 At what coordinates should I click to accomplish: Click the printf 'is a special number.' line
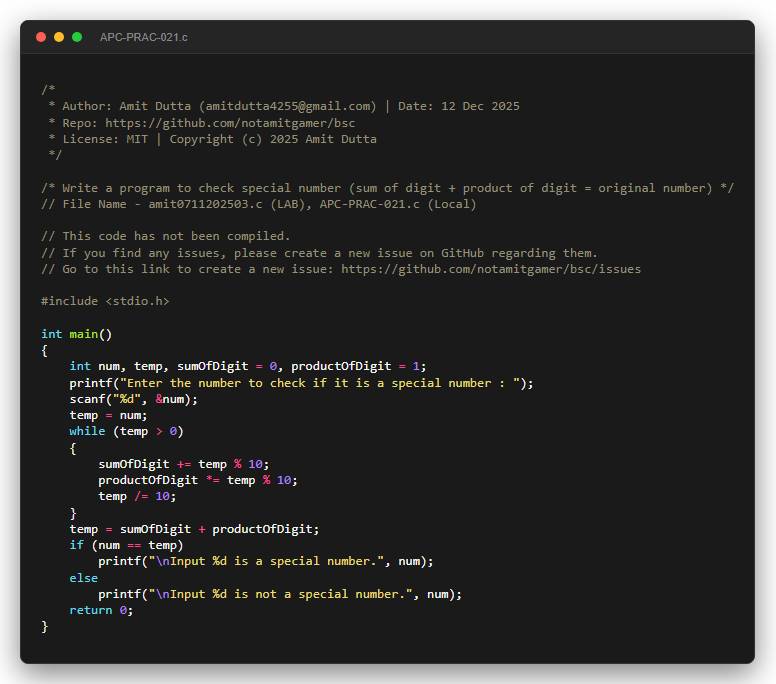pos(266,561)
